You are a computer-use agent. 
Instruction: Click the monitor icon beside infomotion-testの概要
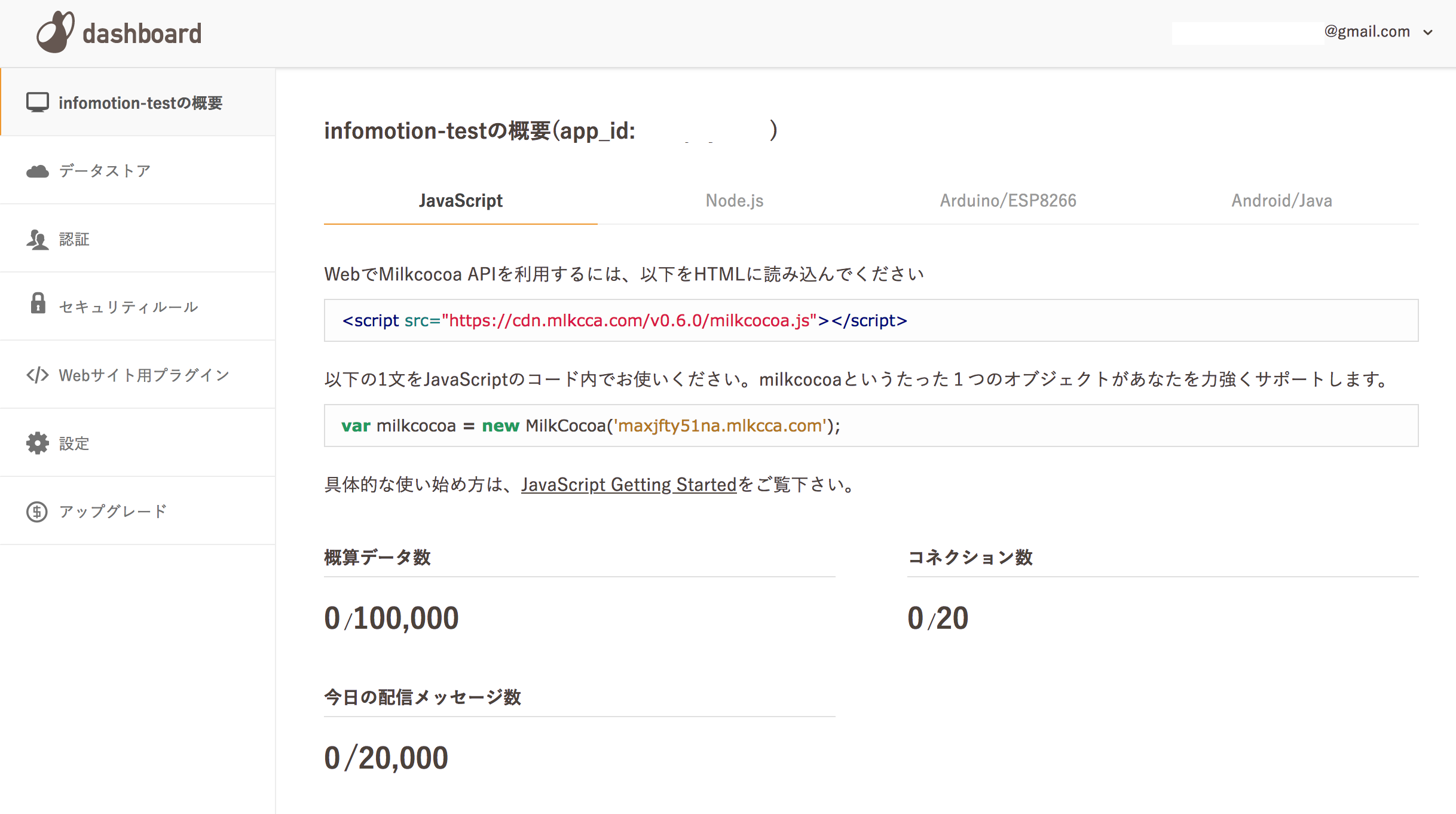[x=38, y=102]
